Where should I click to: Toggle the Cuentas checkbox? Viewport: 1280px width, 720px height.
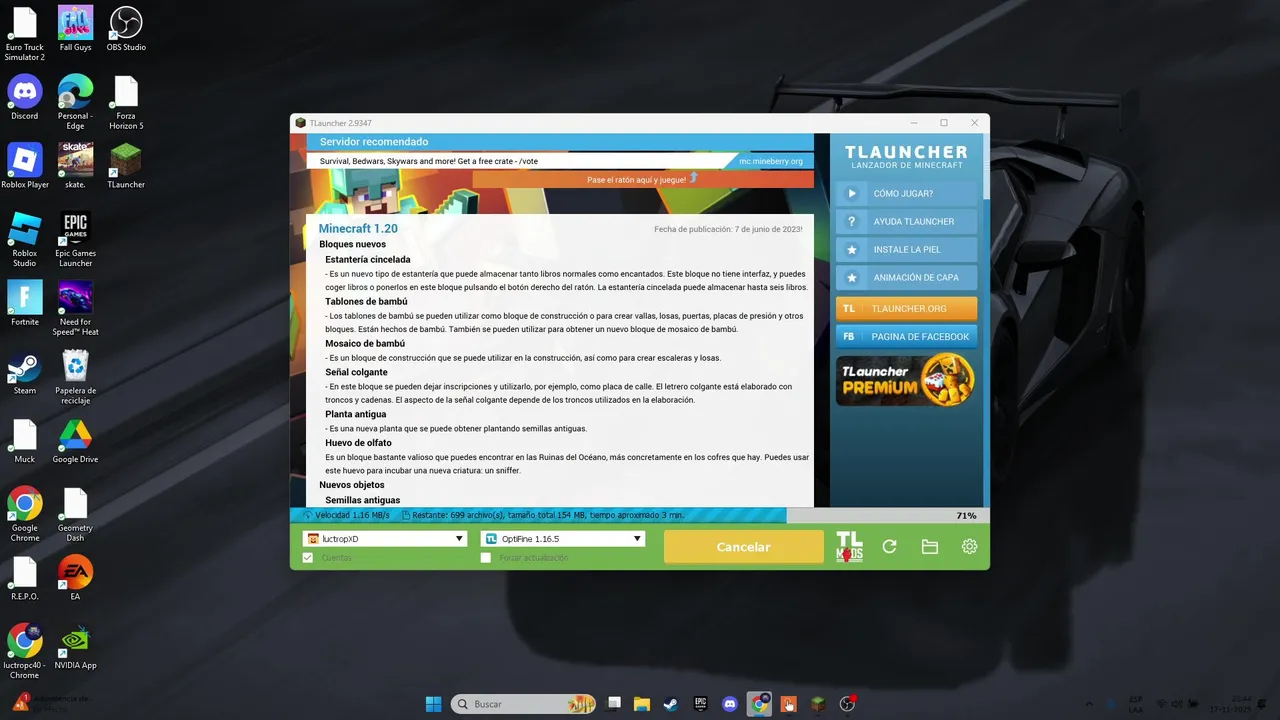(x=308, y=557)
